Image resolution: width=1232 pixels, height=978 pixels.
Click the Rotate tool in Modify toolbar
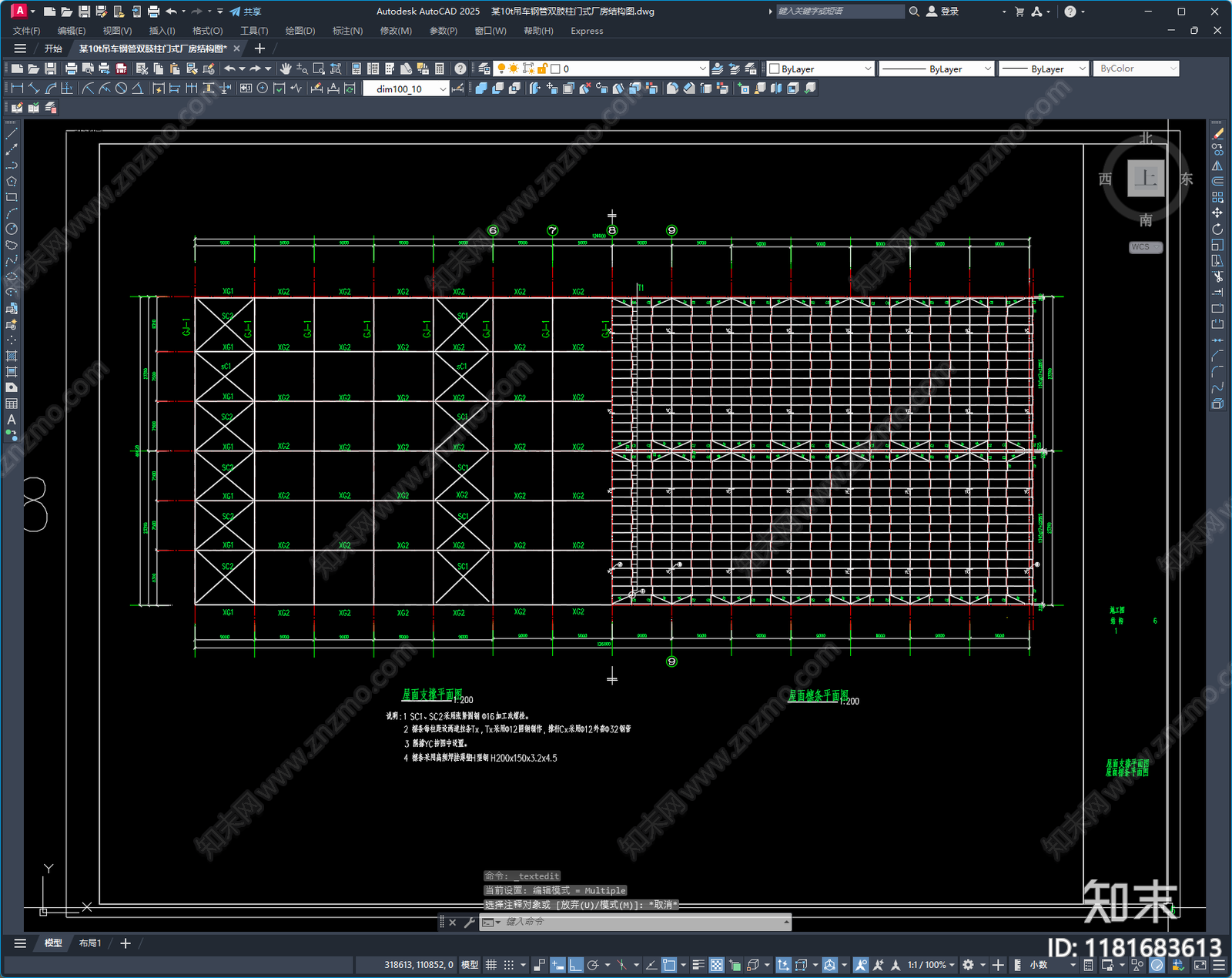[x=1217, y=229]
